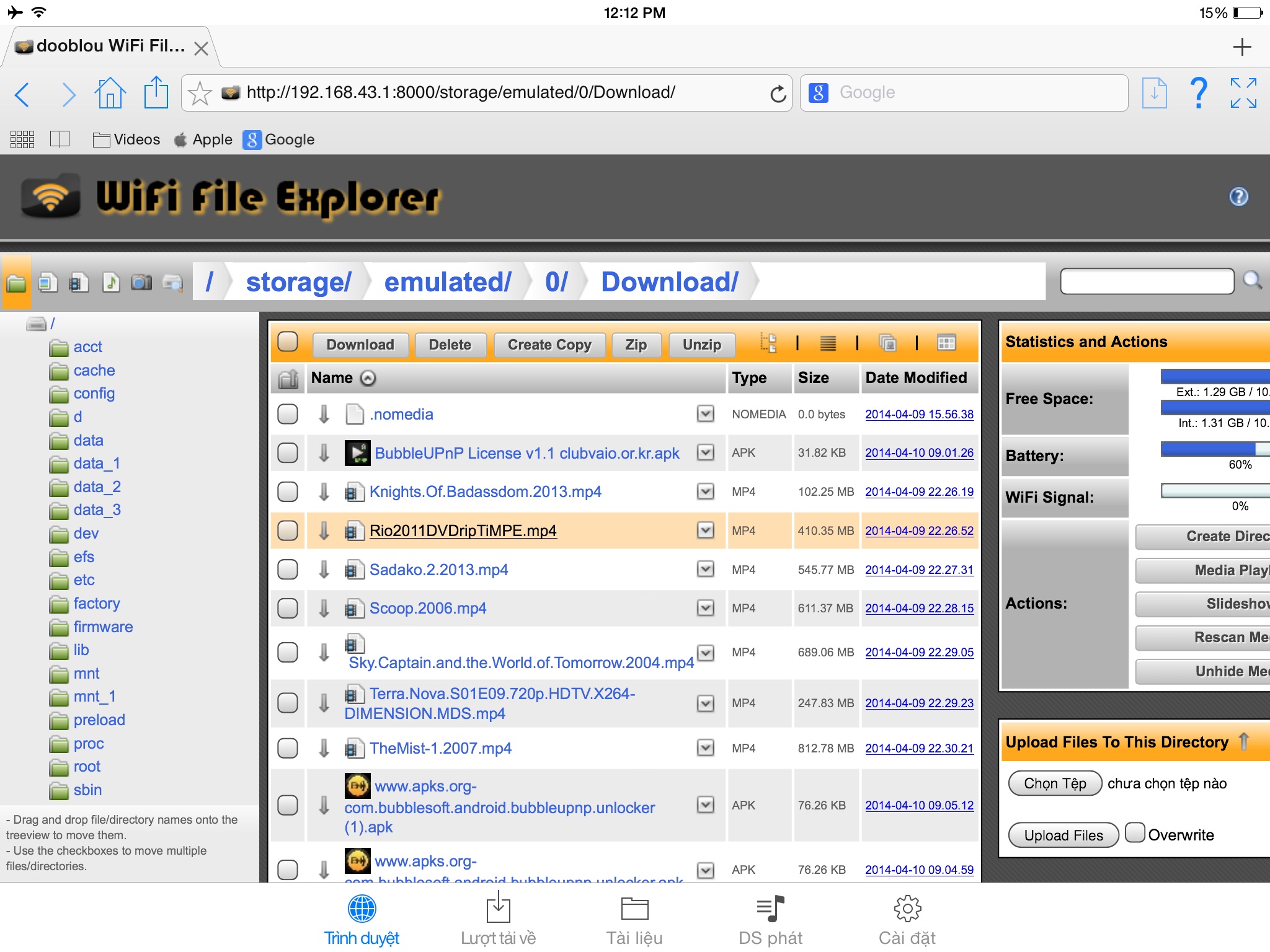Image resolution: width=1270 pixels, height=952 pixels.
Task: Switch to Tài liệu tab
Action: (x=634, y=920)
